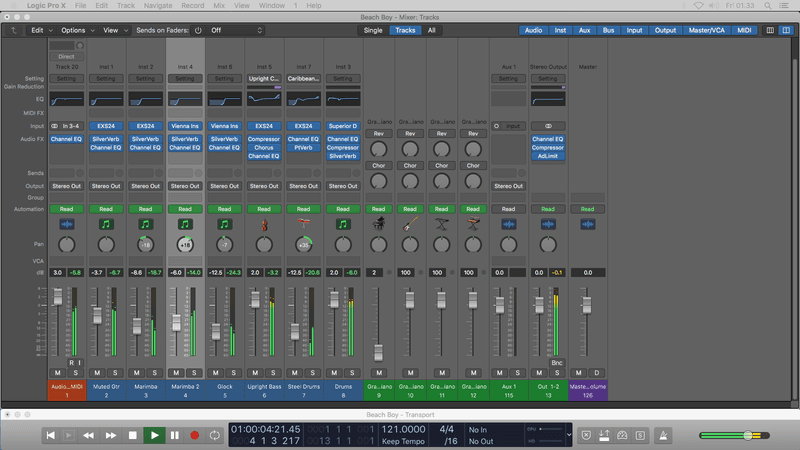Start recording with the red Record button
The height and width of the screenshot is (450, 800).
pos(194,435)
